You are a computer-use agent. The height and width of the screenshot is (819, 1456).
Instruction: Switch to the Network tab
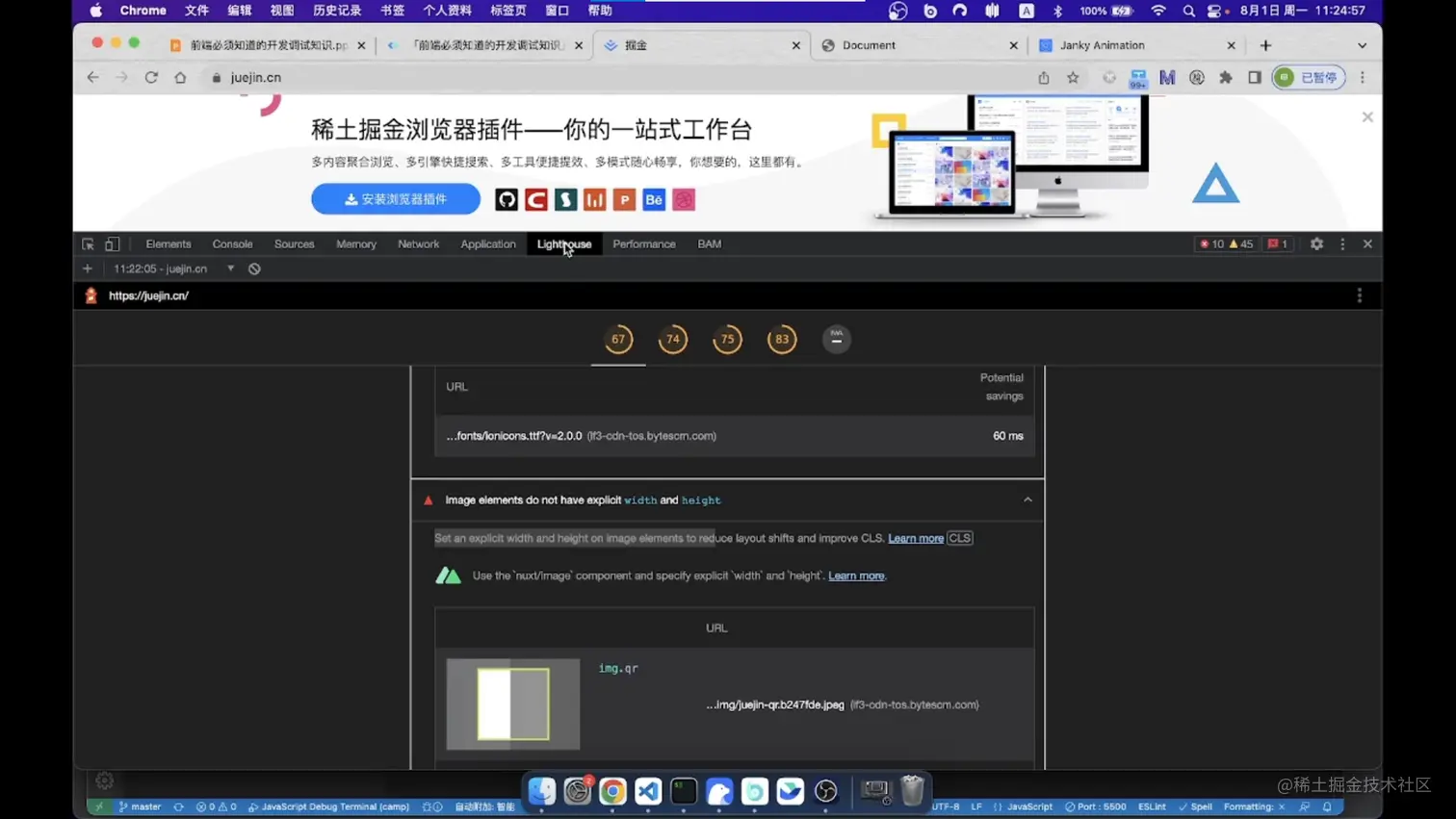tap(418, 244)
